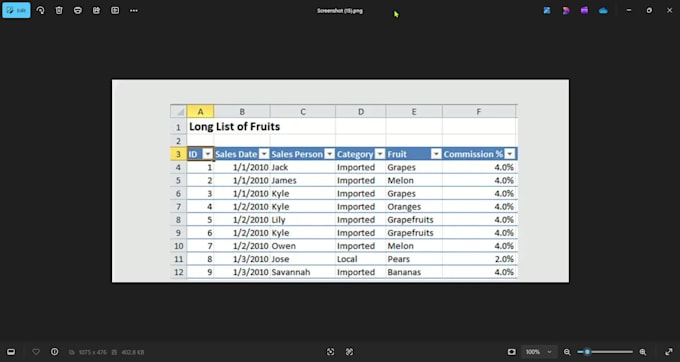Mark the photo as favorite with heart
Screen dimensions: 680x362
pos(36,352)
